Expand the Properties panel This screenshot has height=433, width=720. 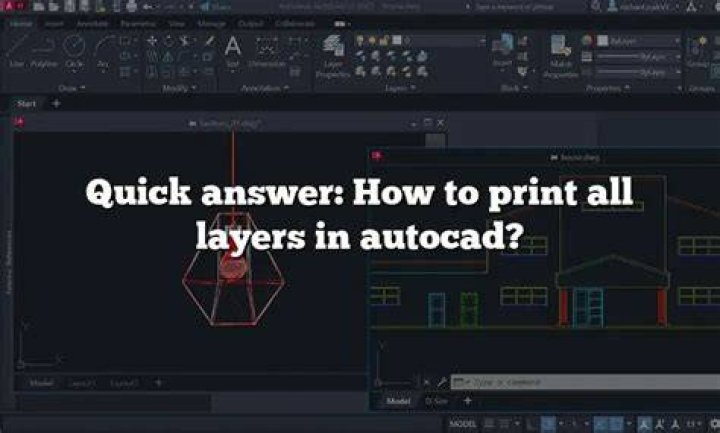coord(607,88)
